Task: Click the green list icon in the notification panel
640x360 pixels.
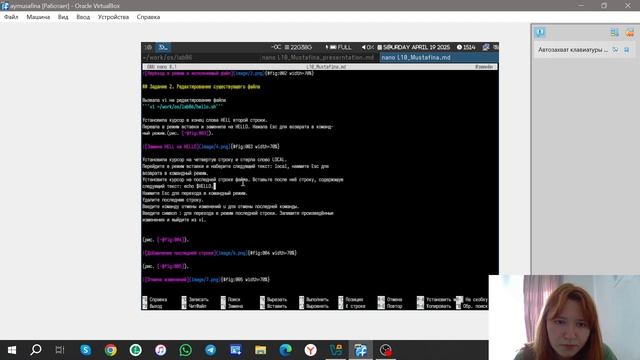Action: [614, 33]
